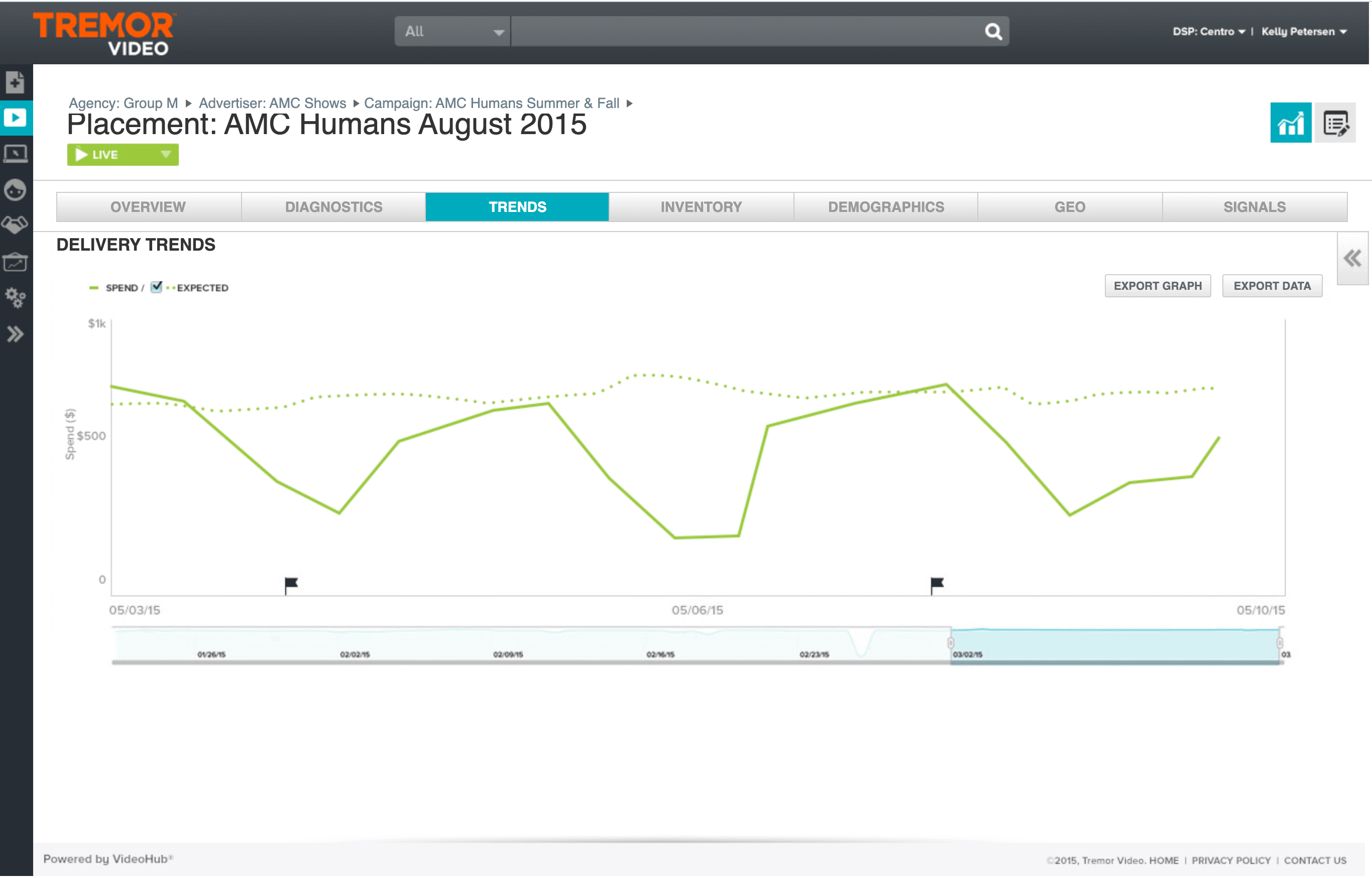Click the 02/23/15 label in navigator
Image resolution: width=1372 pixels, height=878 pixels.
(x=814, y=654)
